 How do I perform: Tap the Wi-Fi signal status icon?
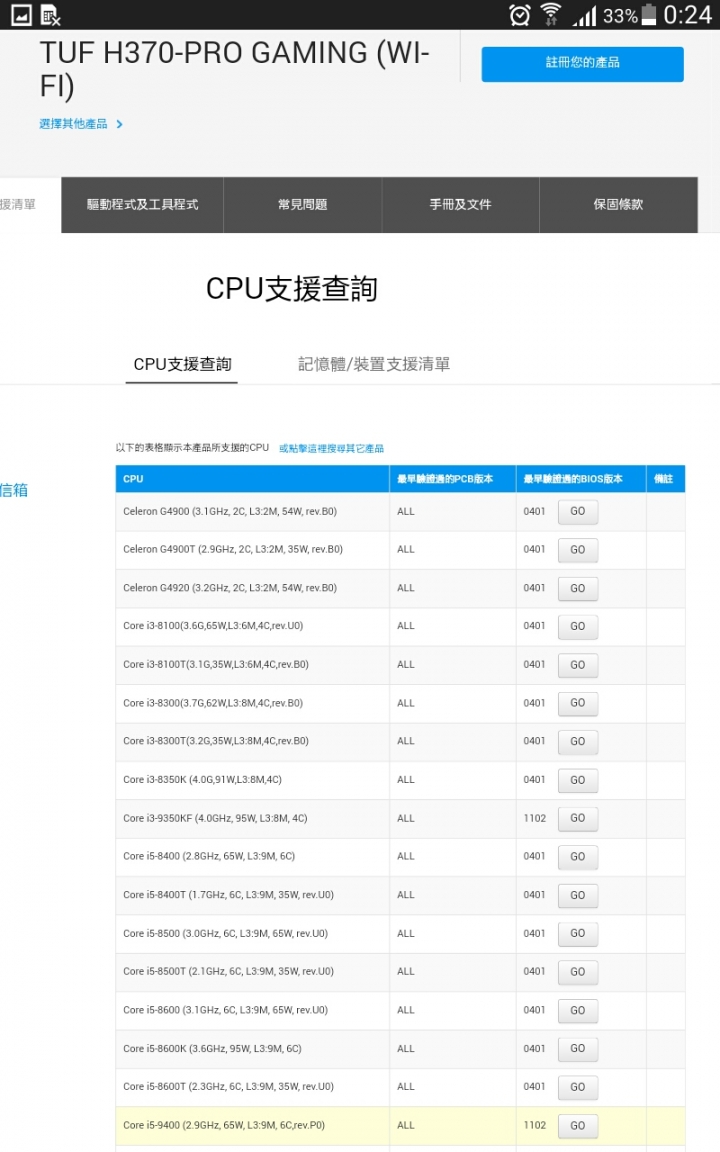[550, 15]
